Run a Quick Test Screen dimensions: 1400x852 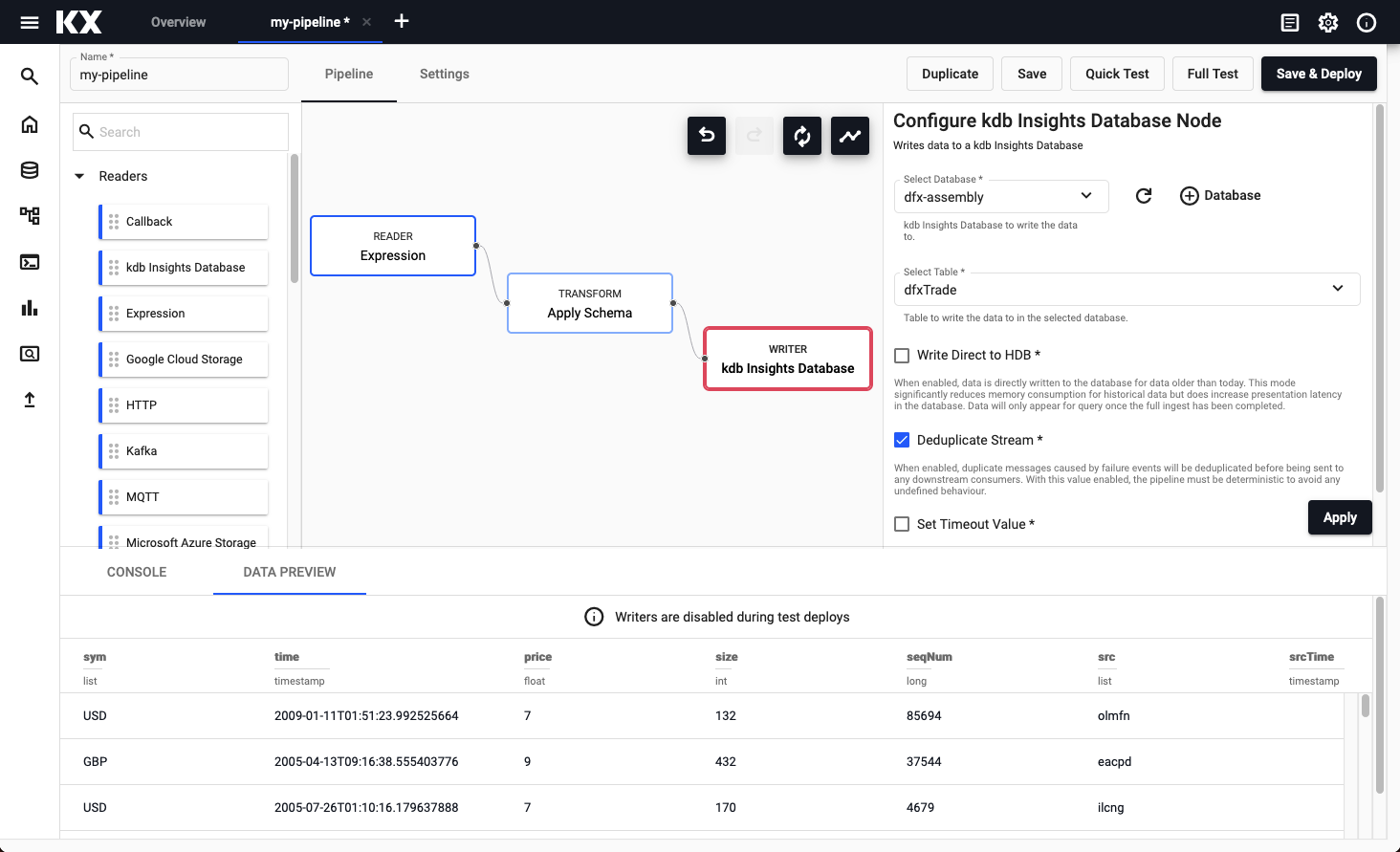coord(1117,74)
